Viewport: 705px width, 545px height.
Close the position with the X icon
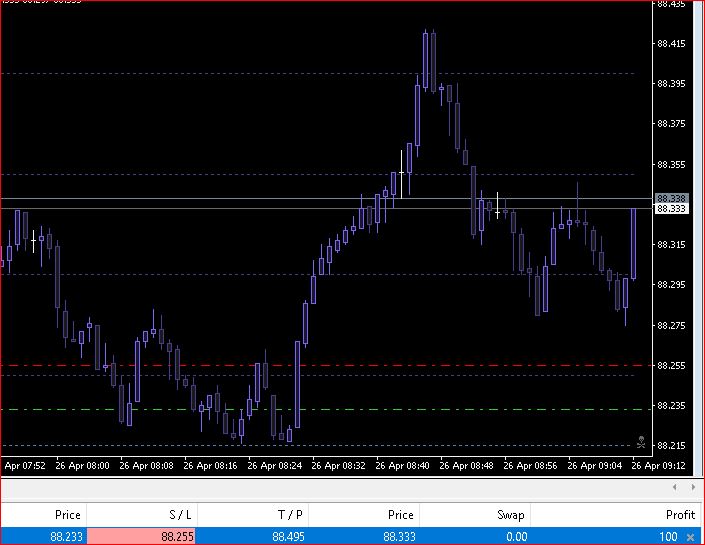690,537
